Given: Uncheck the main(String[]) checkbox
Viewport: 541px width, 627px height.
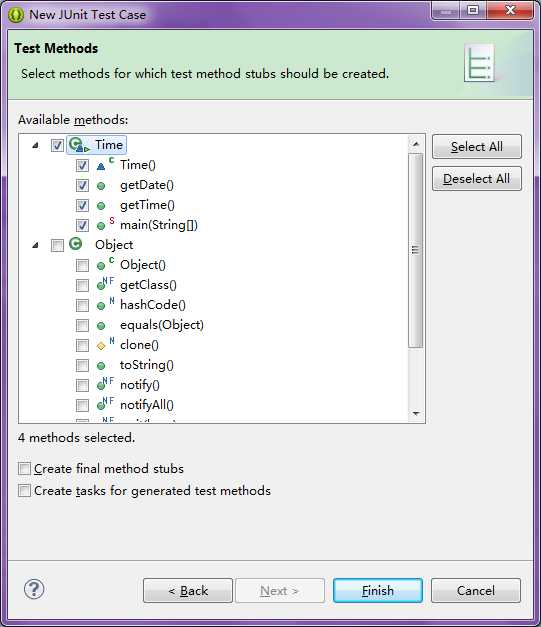Looking at the screenshot, I should pyautogui.click(x=82, y=225).
